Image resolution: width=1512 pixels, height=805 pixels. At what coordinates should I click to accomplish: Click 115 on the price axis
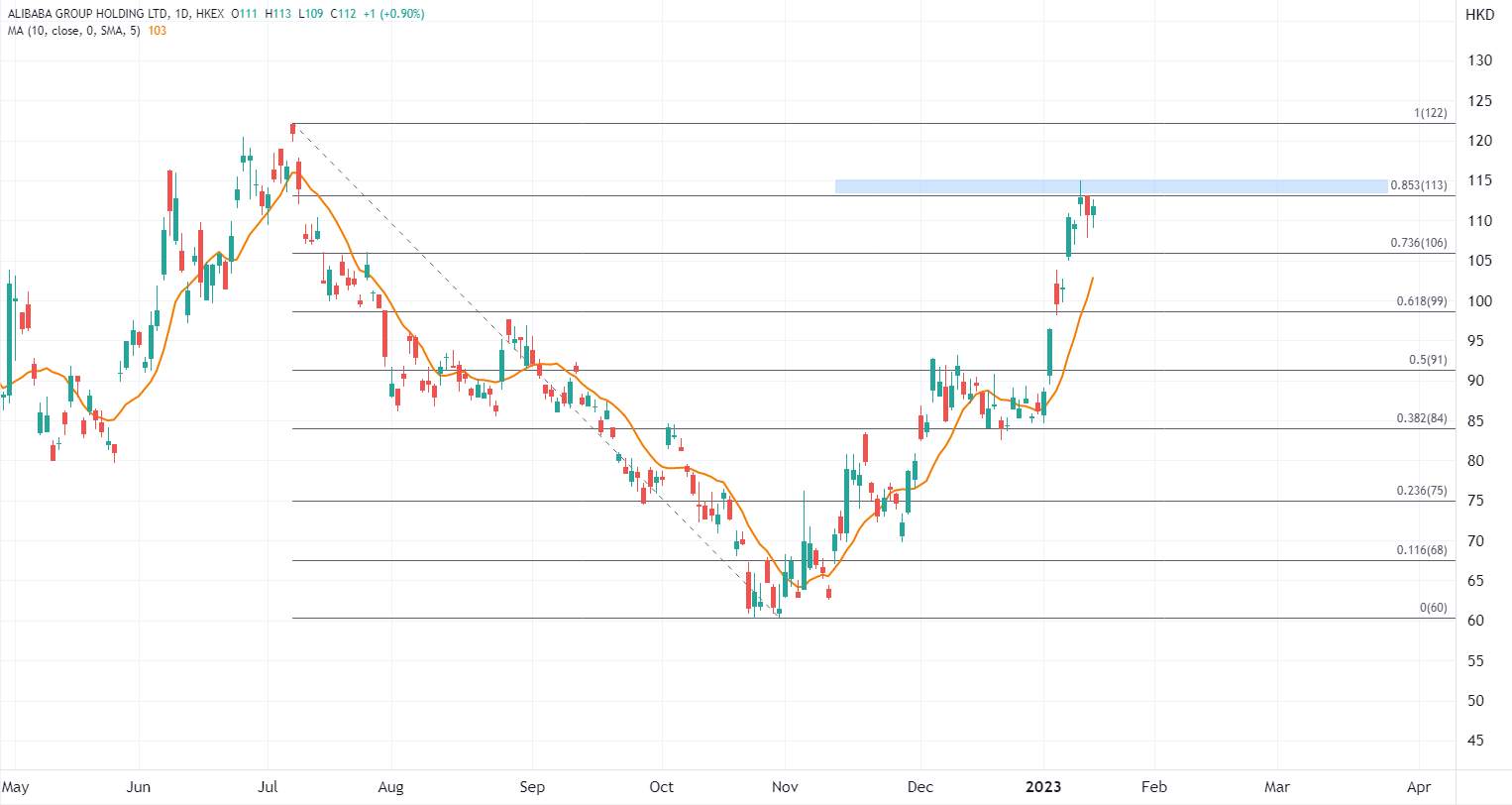point(1479,180)
